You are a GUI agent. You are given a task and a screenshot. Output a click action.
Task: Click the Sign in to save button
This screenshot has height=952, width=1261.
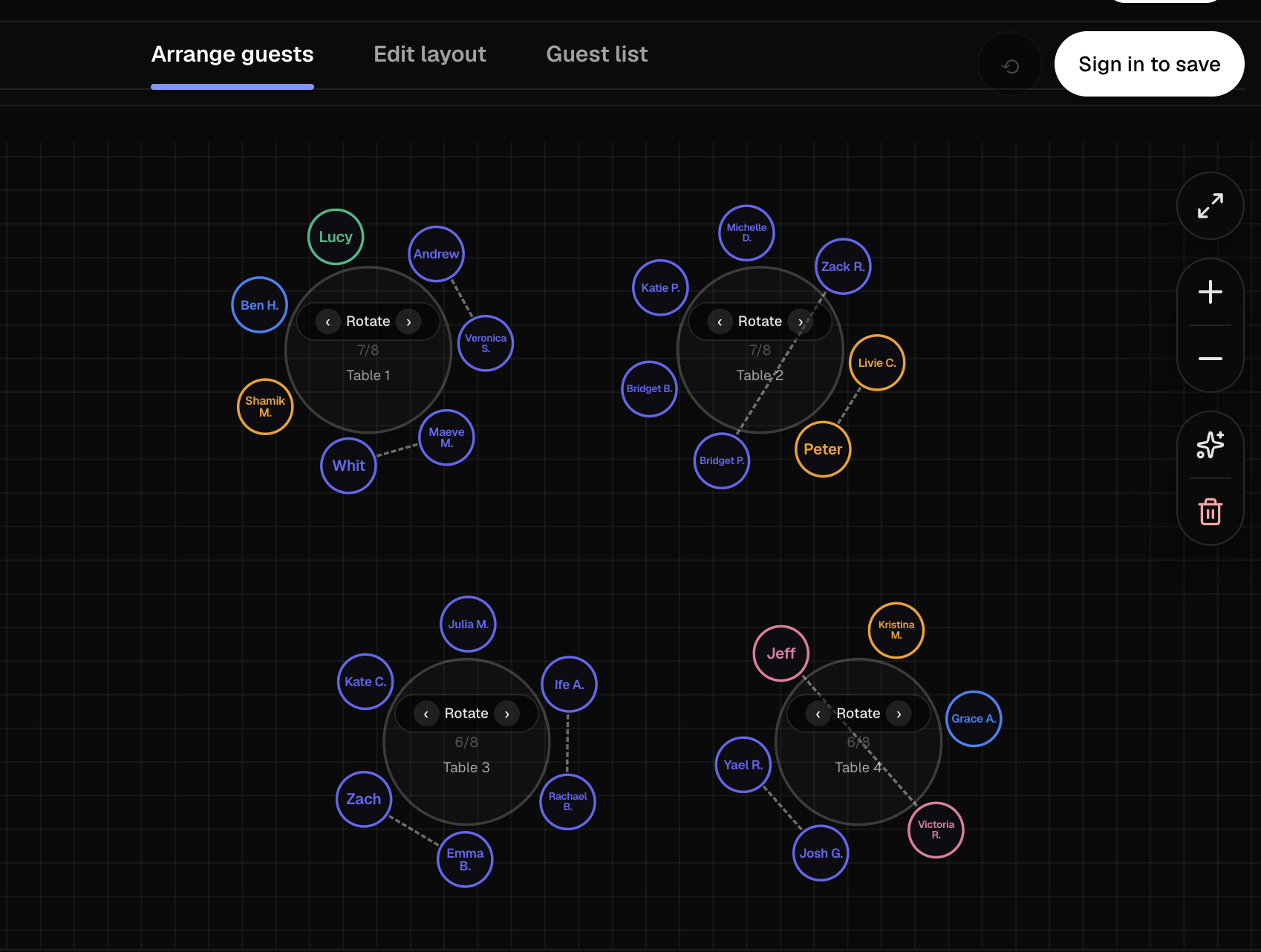point(1150,64)
